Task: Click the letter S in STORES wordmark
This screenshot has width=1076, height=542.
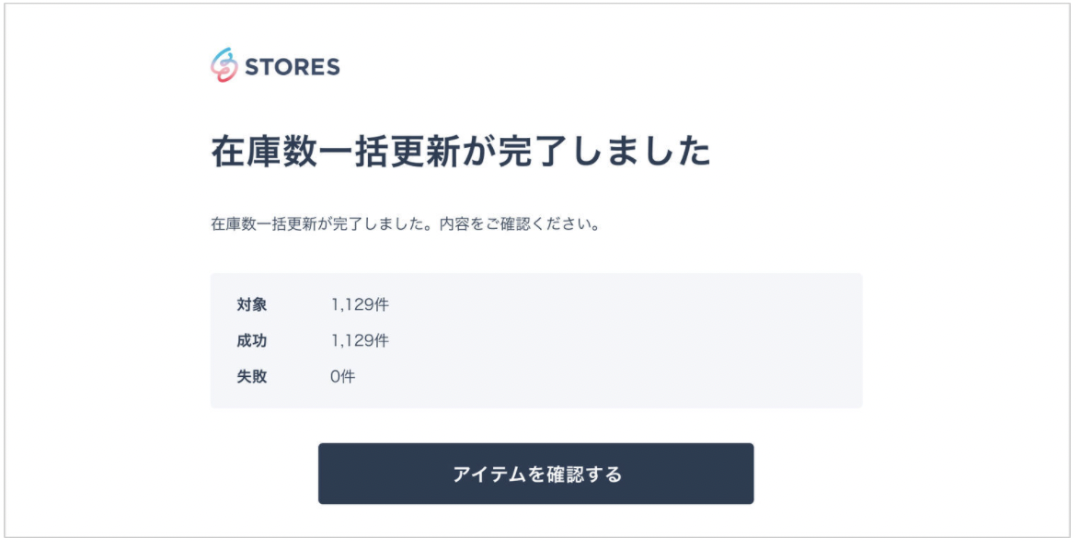Action: click(251, 67)
